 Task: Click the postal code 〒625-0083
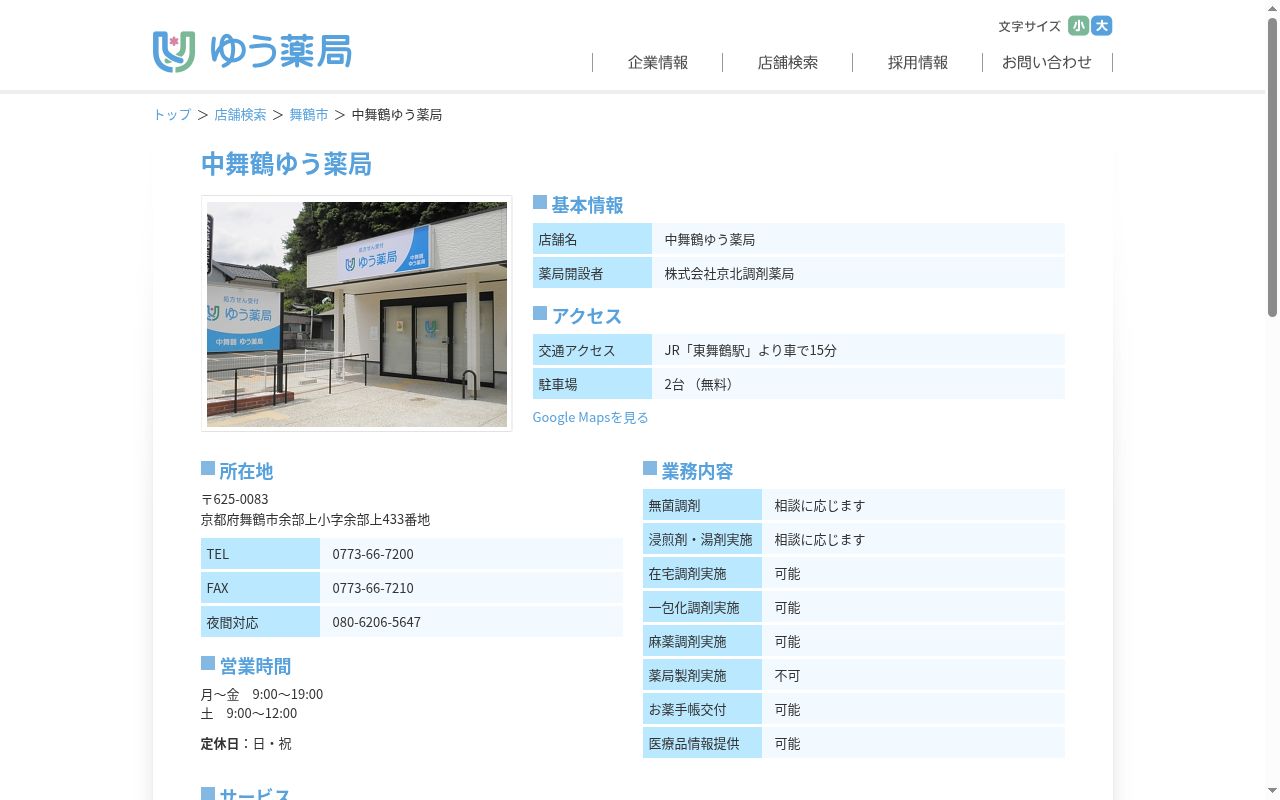tap(234, 499)
